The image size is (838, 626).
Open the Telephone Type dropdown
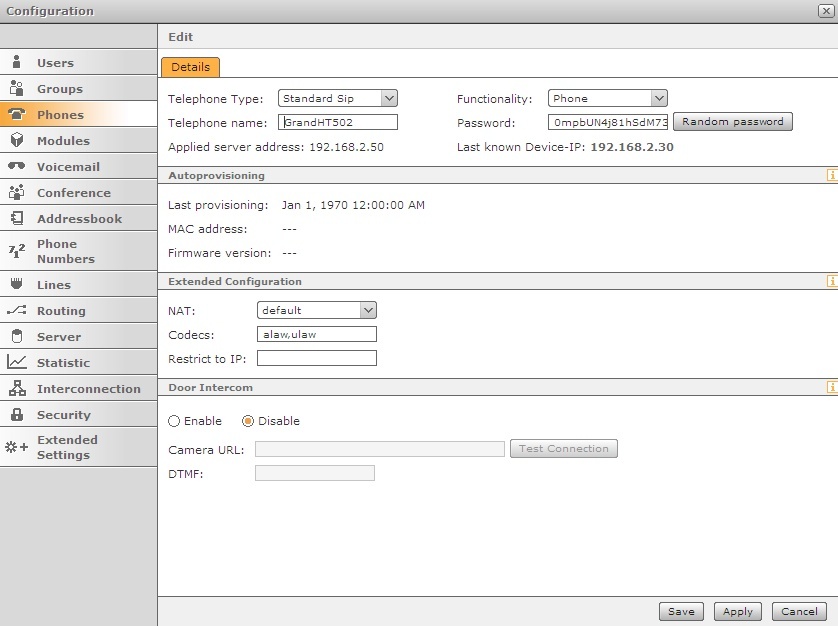click(338, 98)
